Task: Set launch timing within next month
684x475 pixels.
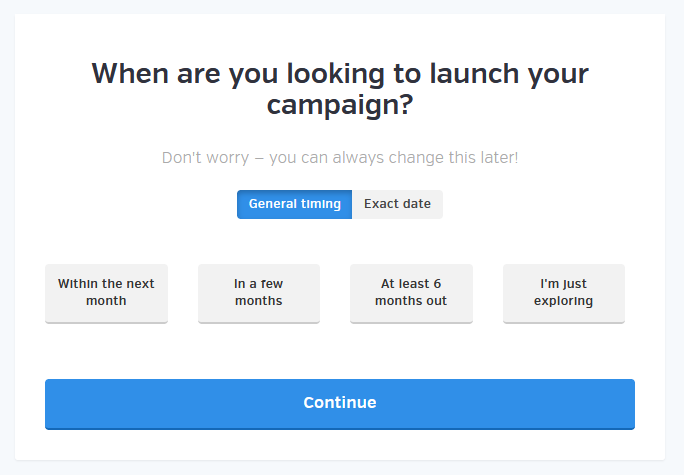Action: [106, 293]
